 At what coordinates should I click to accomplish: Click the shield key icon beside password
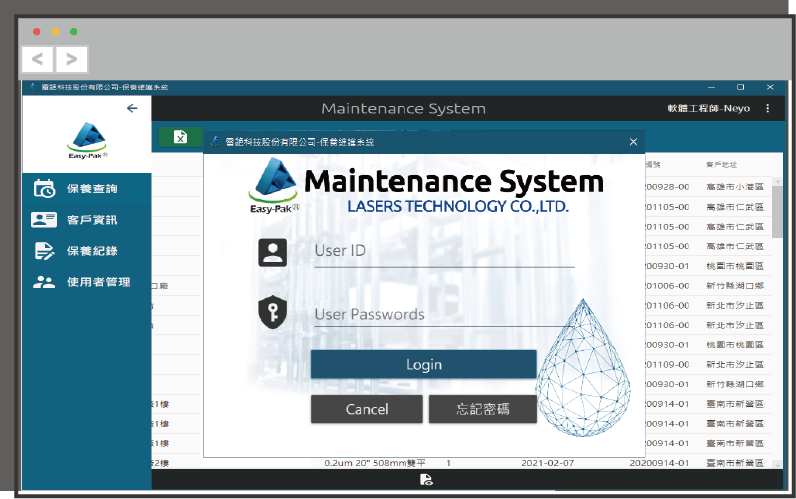273,312
